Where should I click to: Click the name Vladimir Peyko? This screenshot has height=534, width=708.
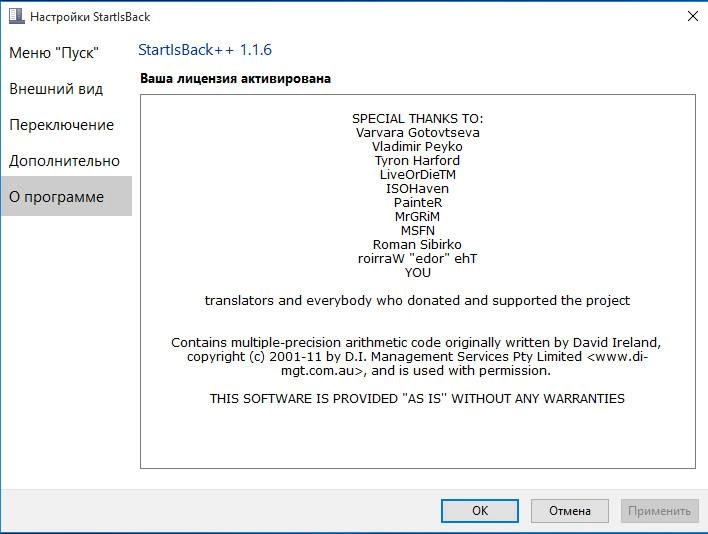click(417, 147)
